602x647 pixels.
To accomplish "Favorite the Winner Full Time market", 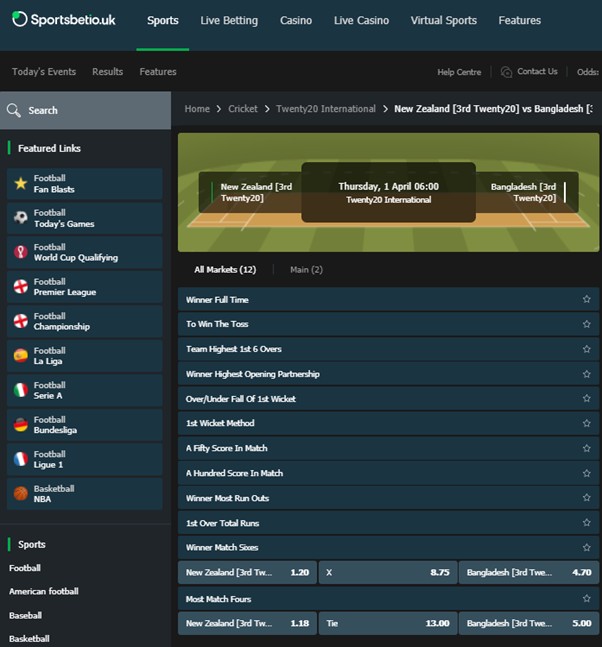I will point(586,299).
